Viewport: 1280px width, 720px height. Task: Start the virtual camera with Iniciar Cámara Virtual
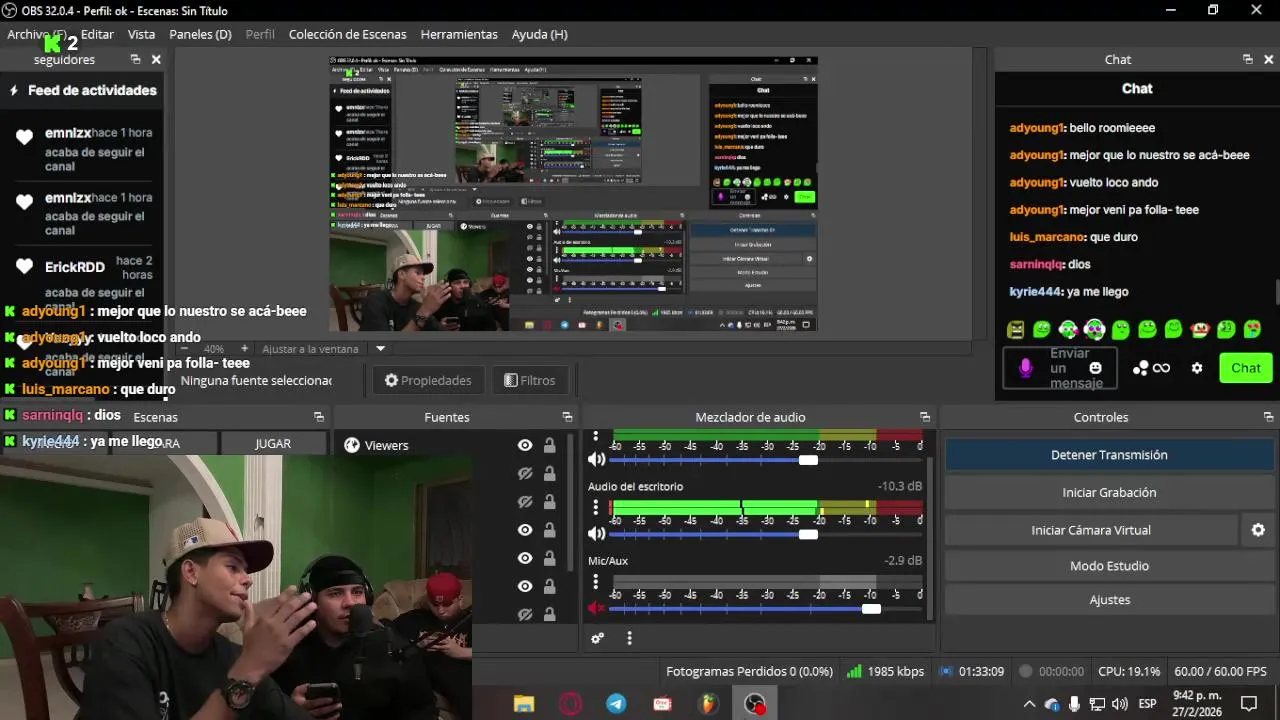1091,530
